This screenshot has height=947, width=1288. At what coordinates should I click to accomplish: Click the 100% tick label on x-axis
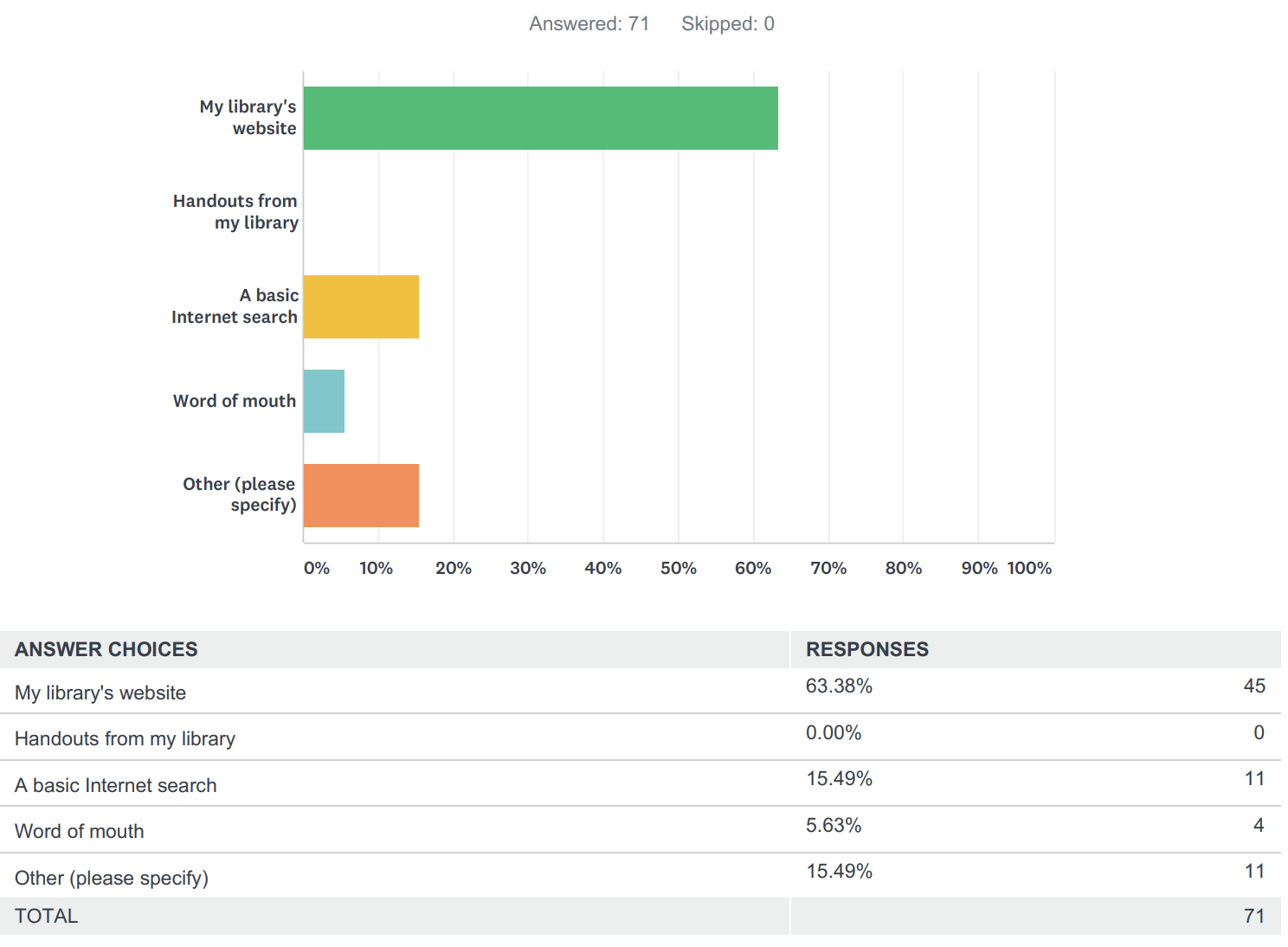(1029, 568)
